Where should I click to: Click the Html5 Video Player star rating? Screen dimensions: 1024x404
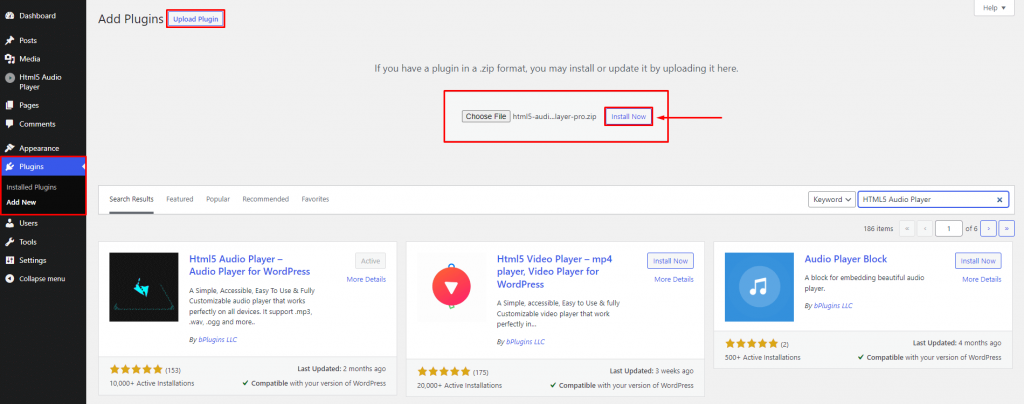coord(444,371)
